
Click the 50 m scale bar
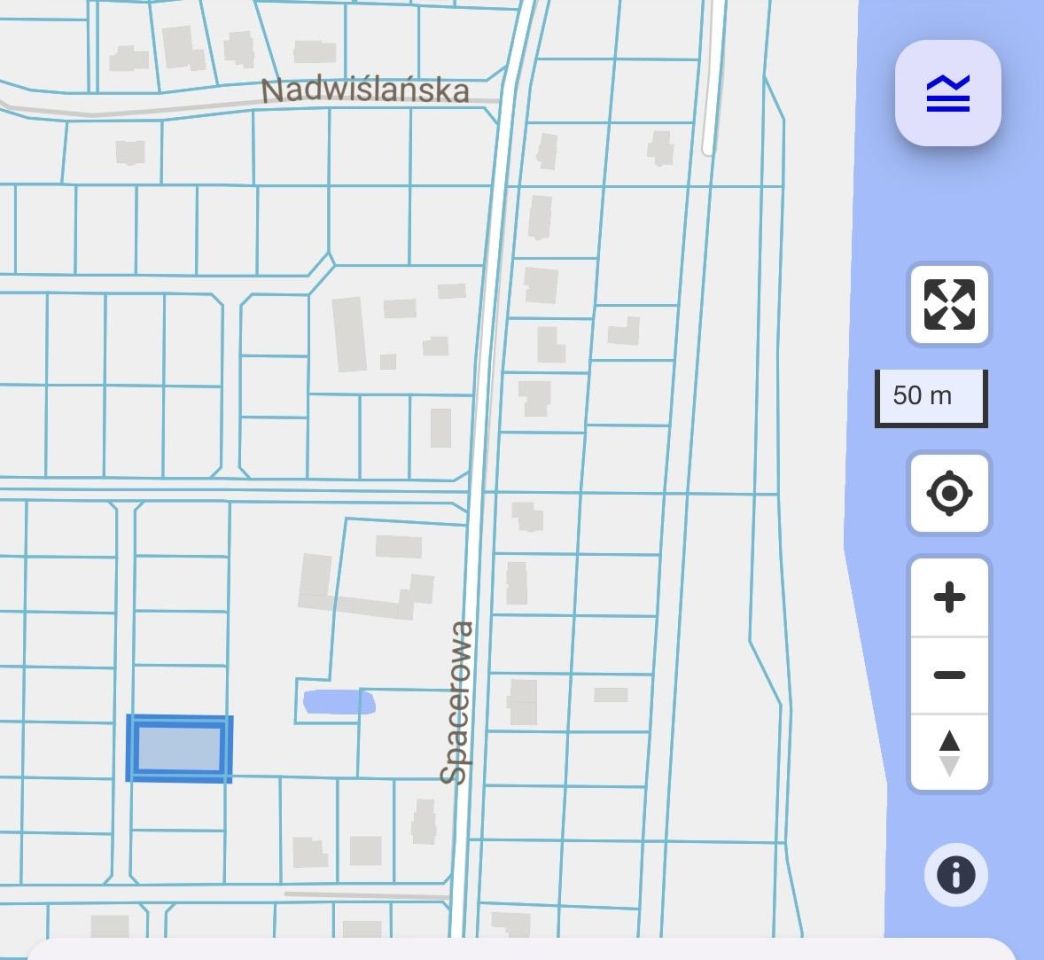931,397
